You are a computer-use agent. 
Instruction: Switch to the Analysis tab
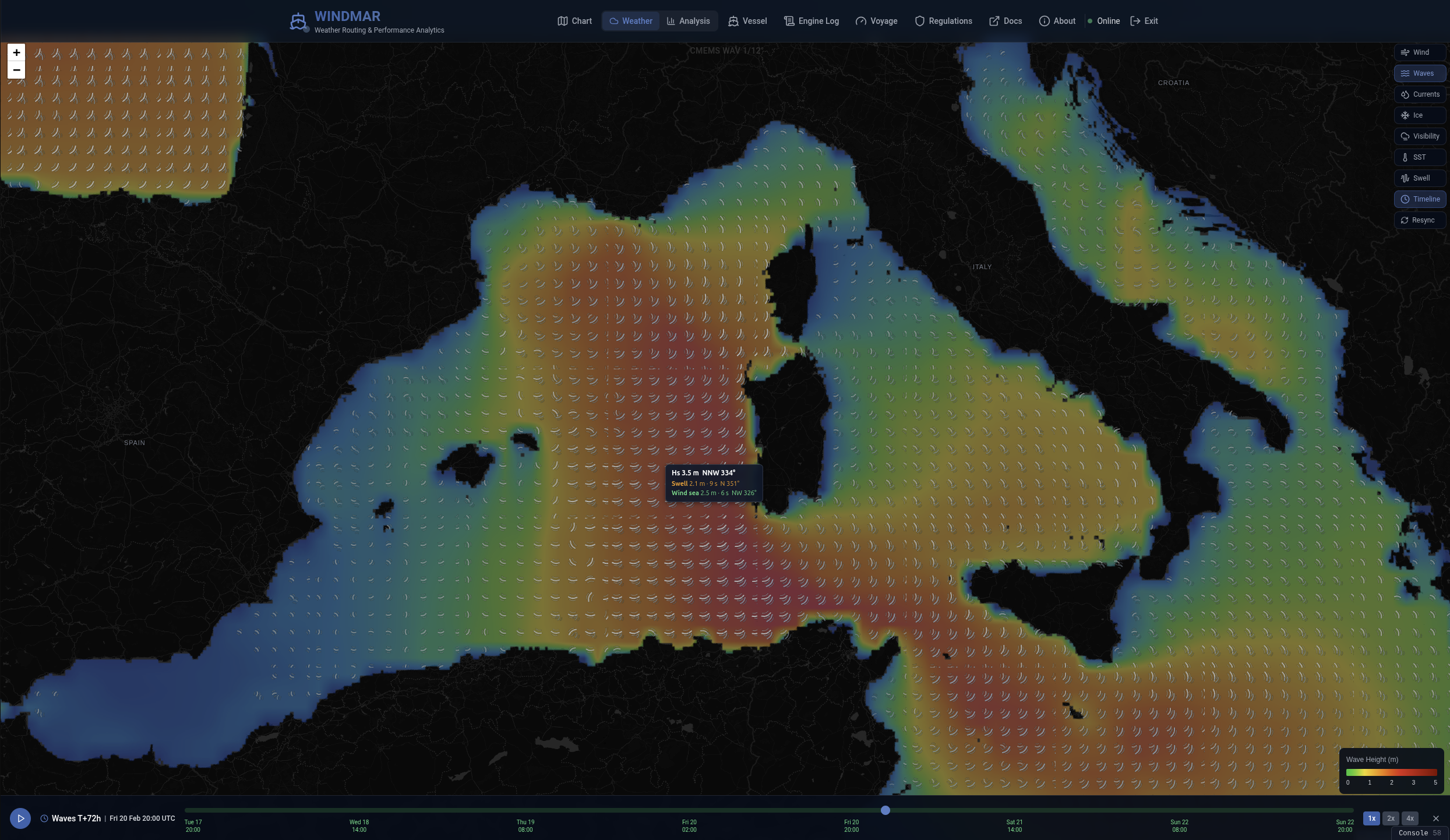(x=688, y=21)
